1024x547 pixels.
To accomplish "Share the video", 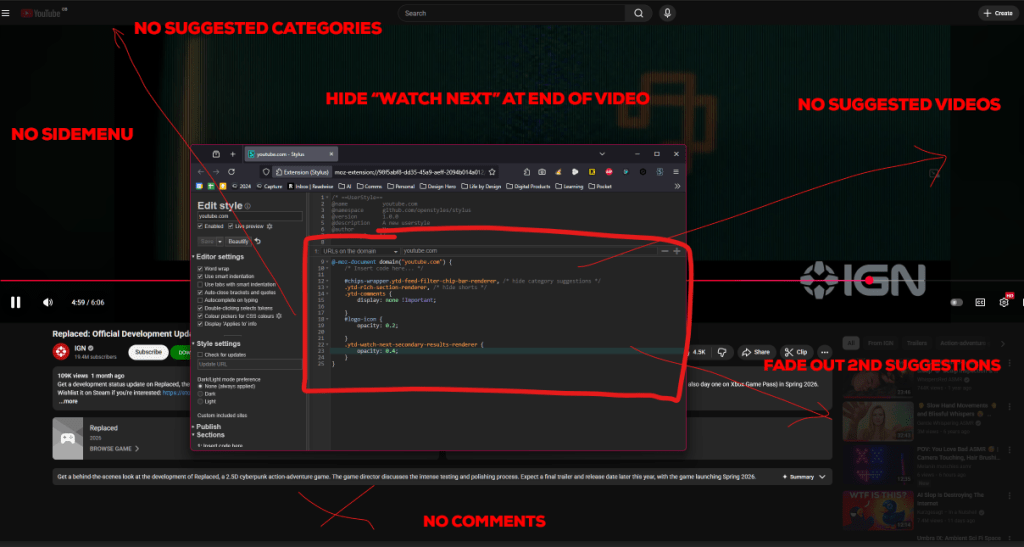I will click(x=756, y=352).
